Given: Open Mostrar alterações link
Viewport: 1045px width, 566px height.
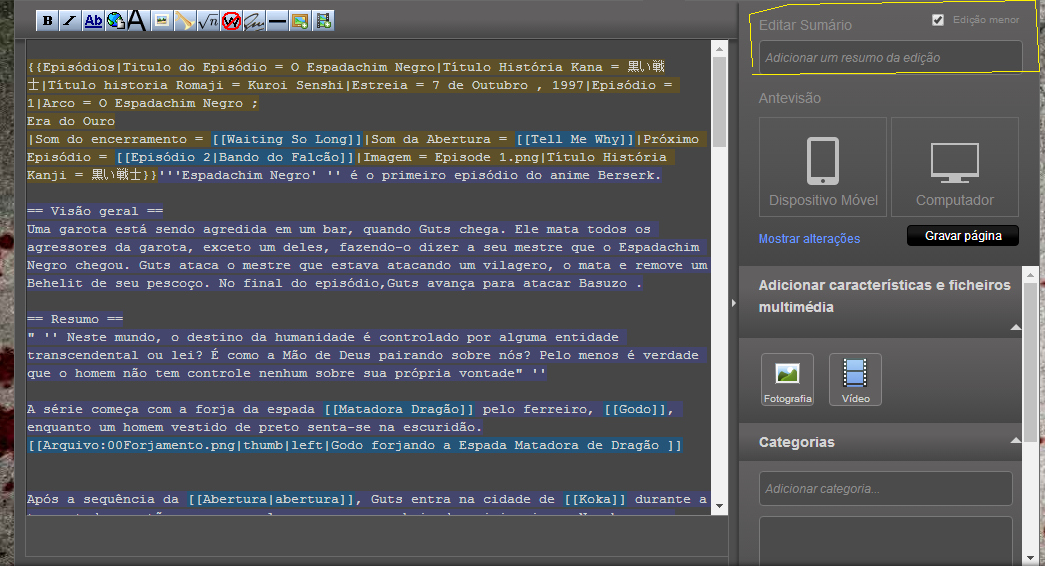Looking at the screenshot, I should 809,239.
